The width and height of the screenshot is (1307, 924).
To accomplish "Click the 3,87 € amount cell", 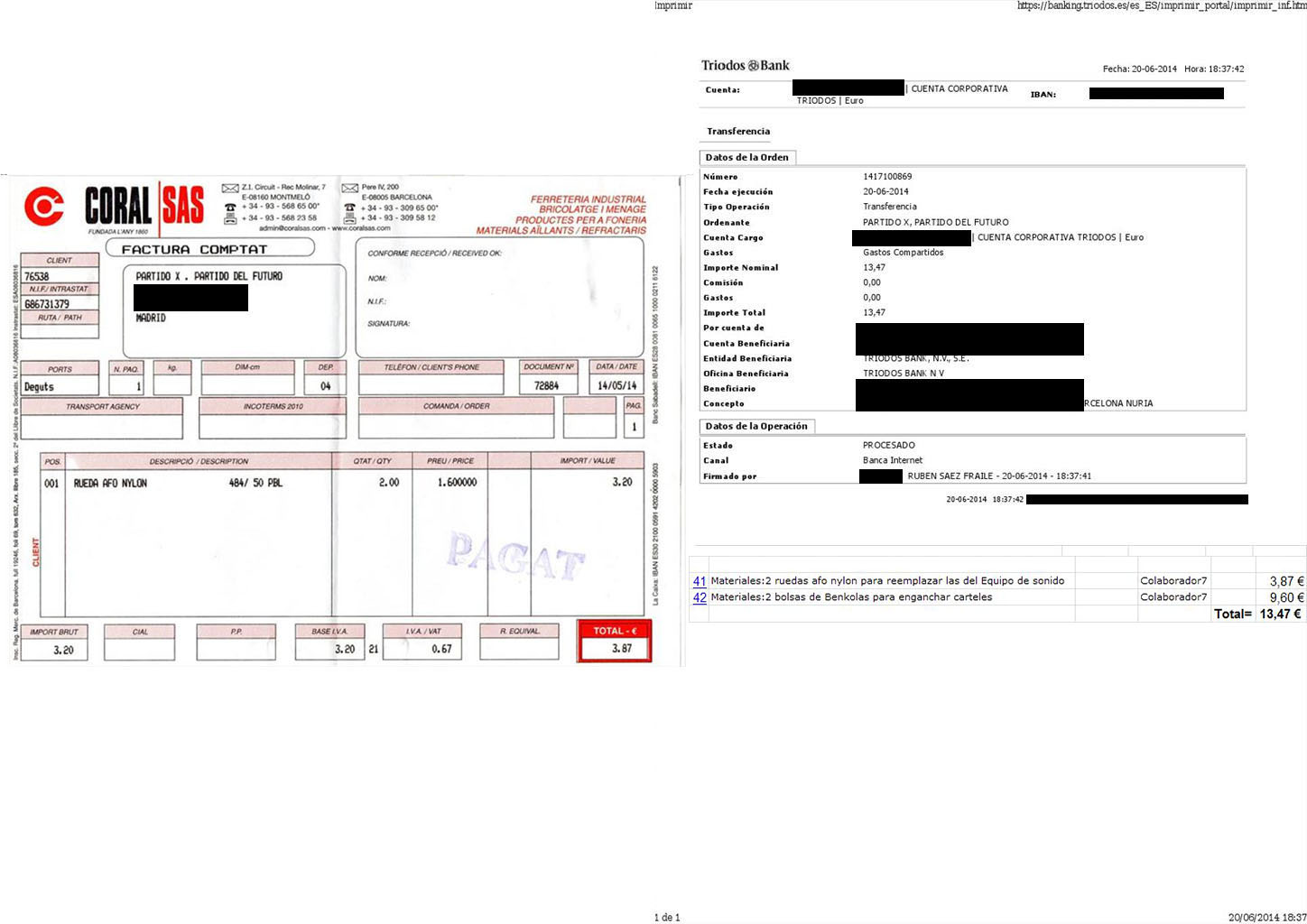I will 1286,582.
